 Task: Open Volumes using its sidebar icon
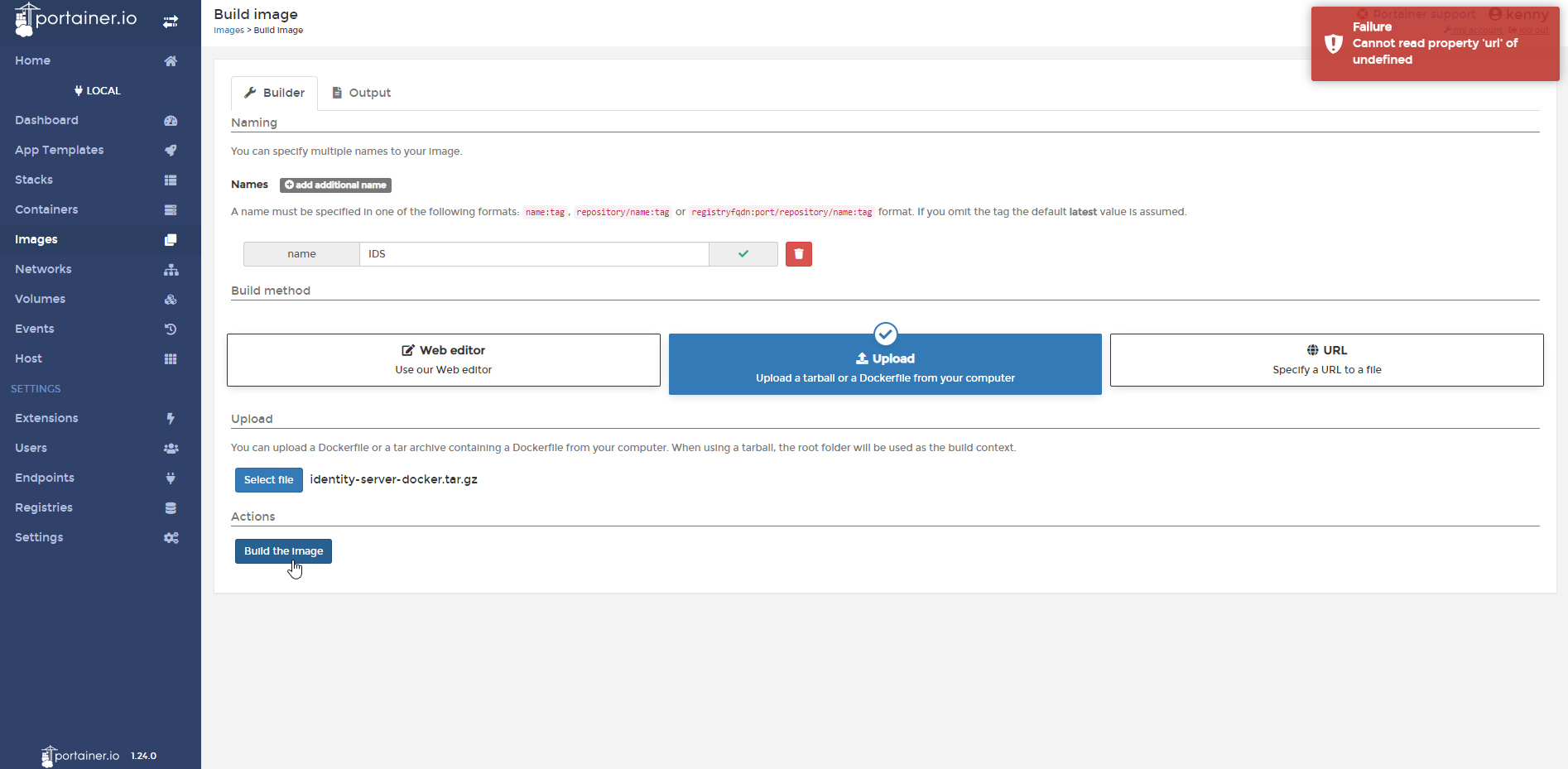pos(171,299)
